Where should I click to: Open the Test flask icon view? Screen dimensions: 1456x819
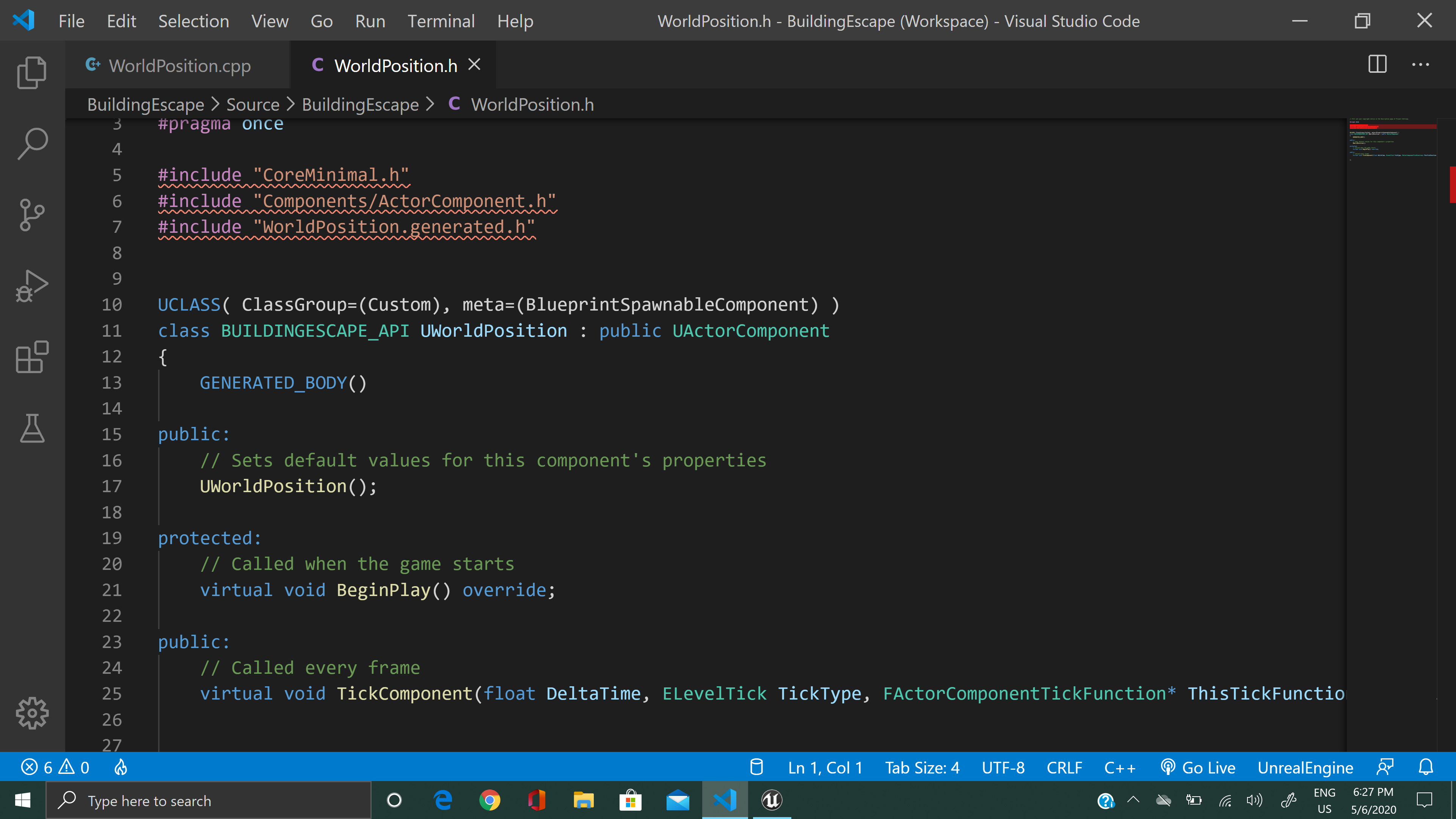(x=31, y=428)
